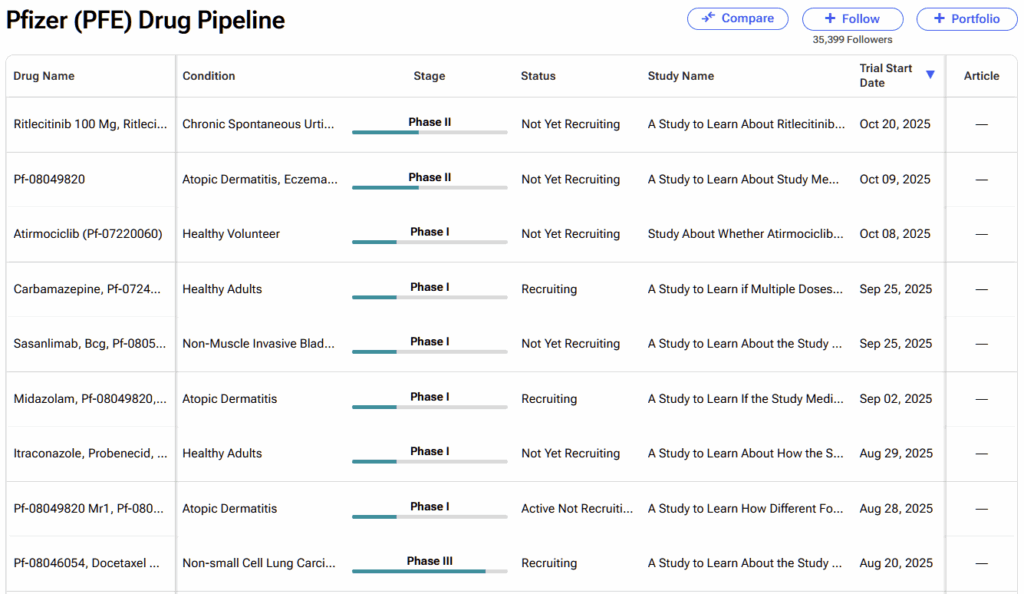The width and height of the screenshot is (1024, 594).
Task: Click the 35,399 Followers count
Action: point(852,40)
